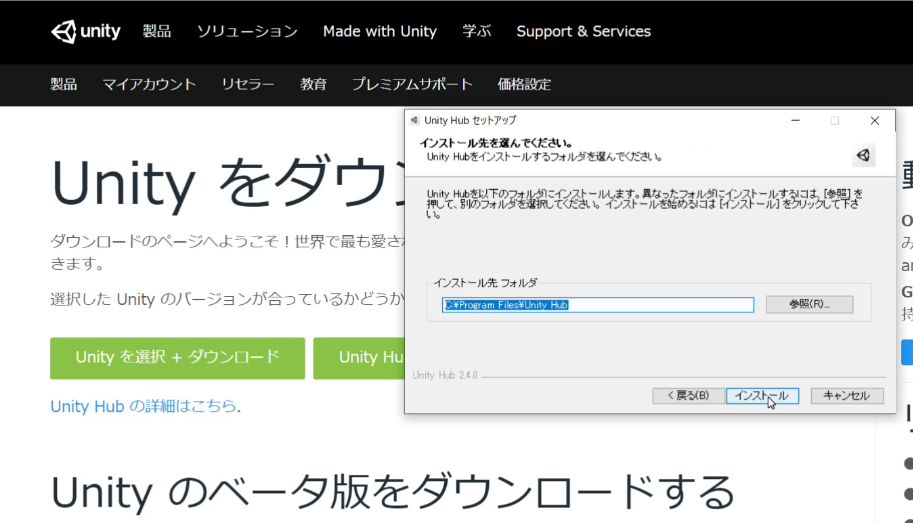Open 価格設定 in sub navigation
The width and height of the screenshot is (913, 523).
524,84
